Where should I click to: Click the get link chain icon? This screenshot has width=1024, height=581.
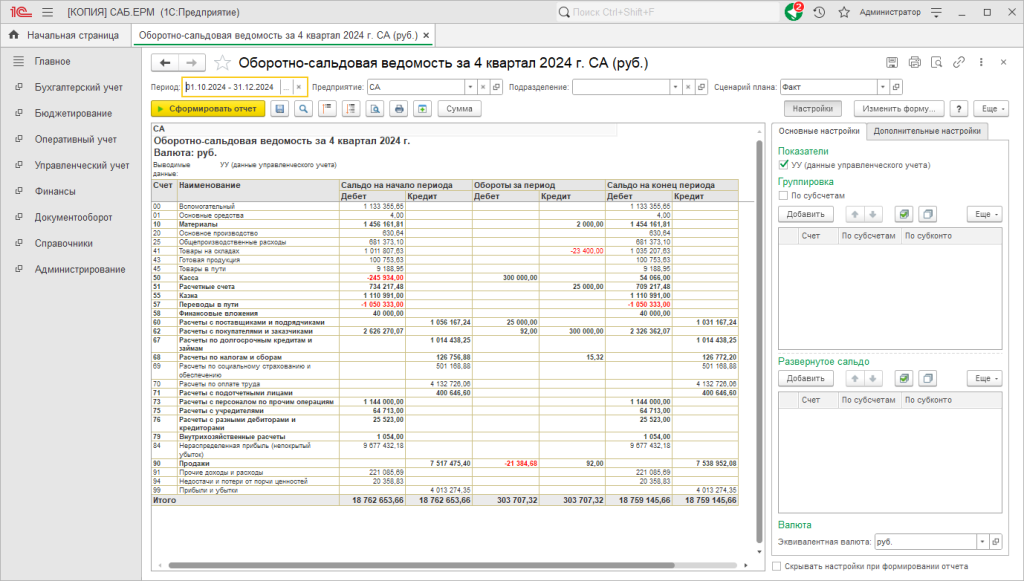click(x=959, y=62)
